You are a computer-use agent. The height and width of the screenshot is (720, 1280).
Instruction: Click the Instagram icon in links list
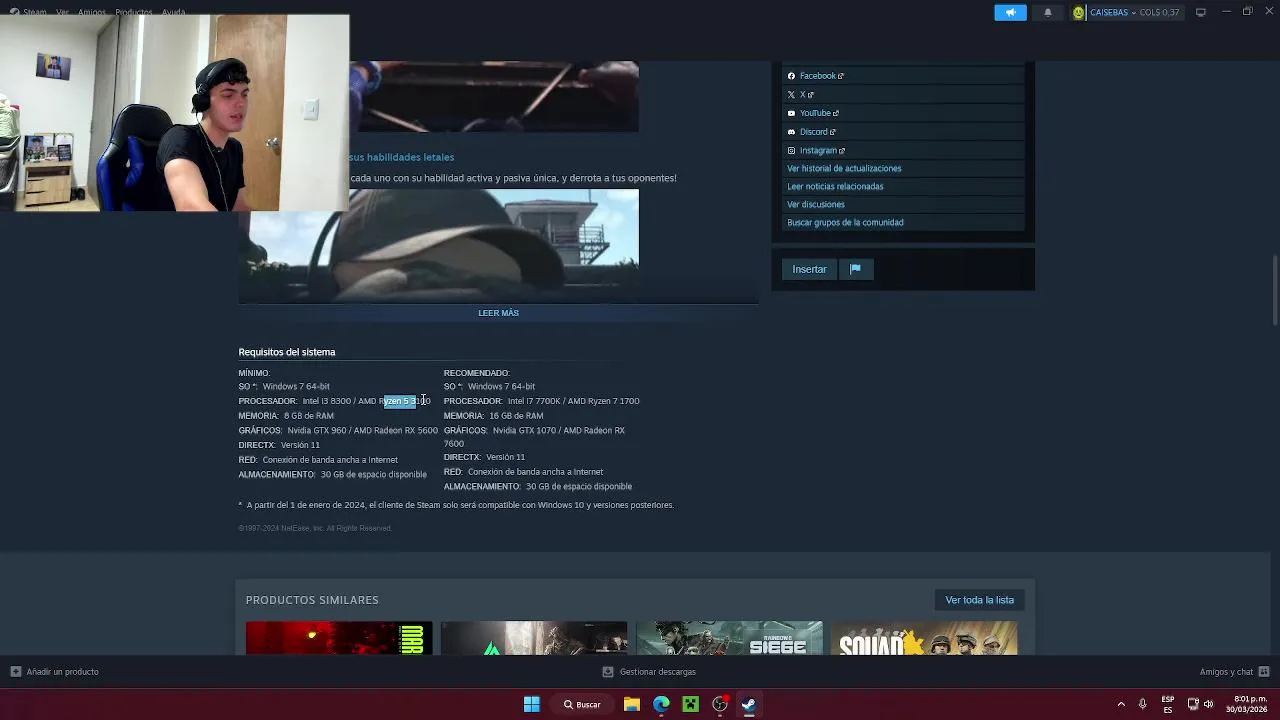pos(791,151)
